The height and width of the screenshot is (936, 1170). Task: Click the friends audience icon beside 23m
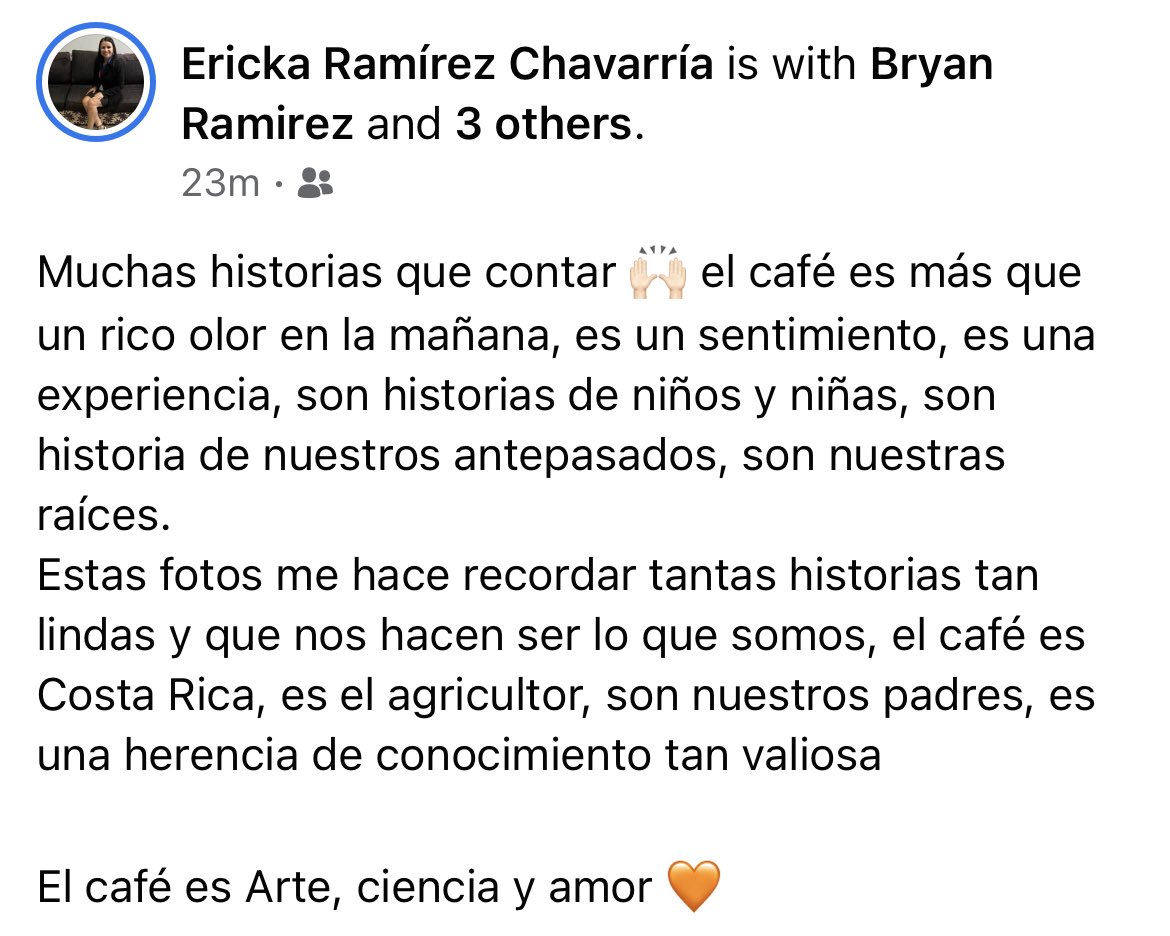(315, 183)
